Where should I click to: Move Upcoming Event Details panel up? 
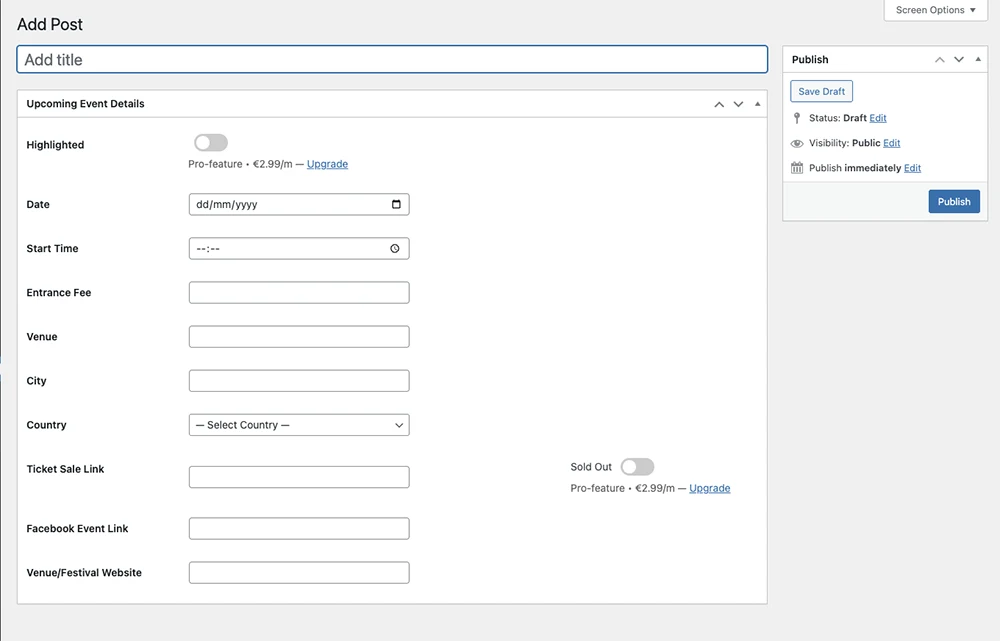click(719, 104)
